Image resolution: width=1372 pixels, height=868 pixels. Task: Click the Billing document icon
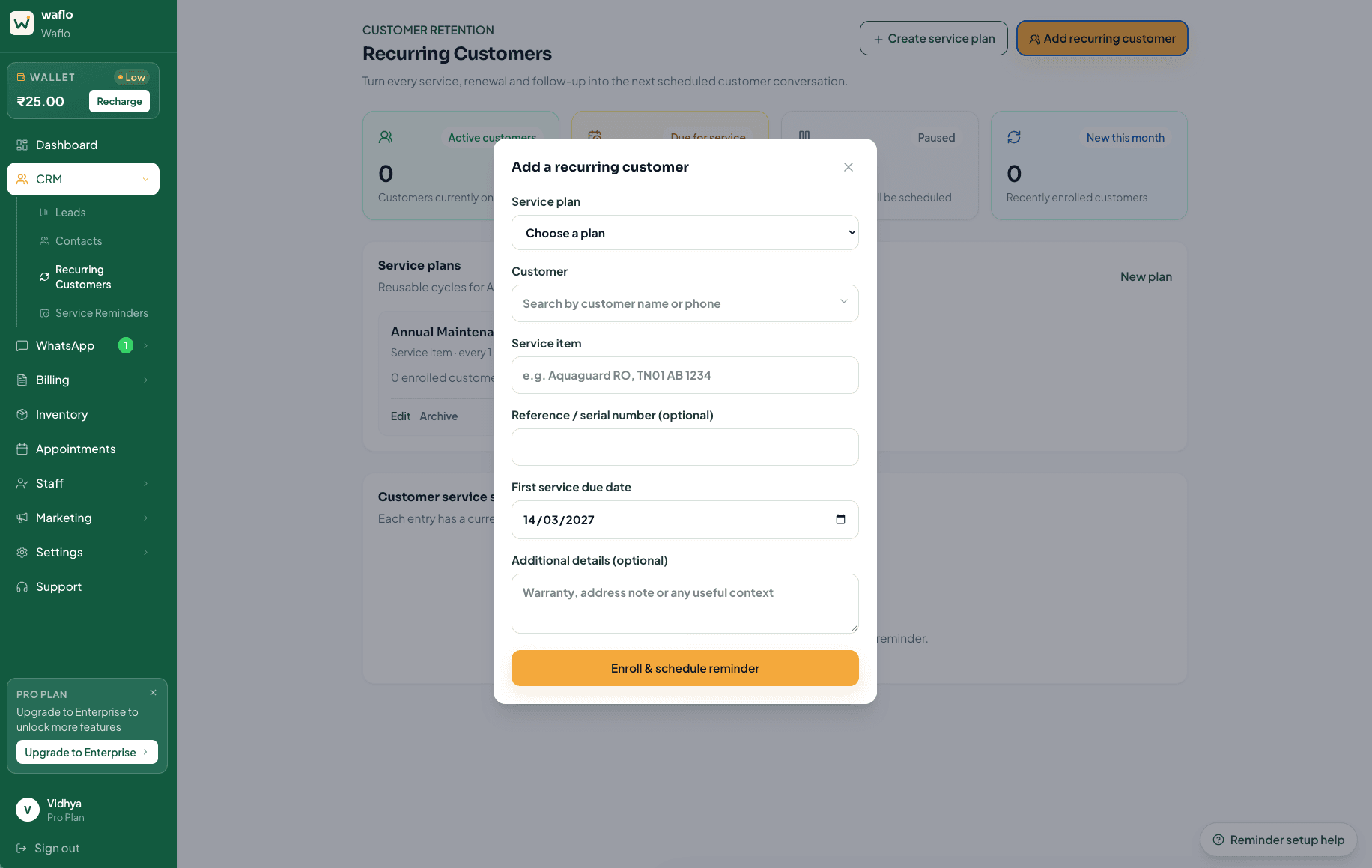[22, 380]
